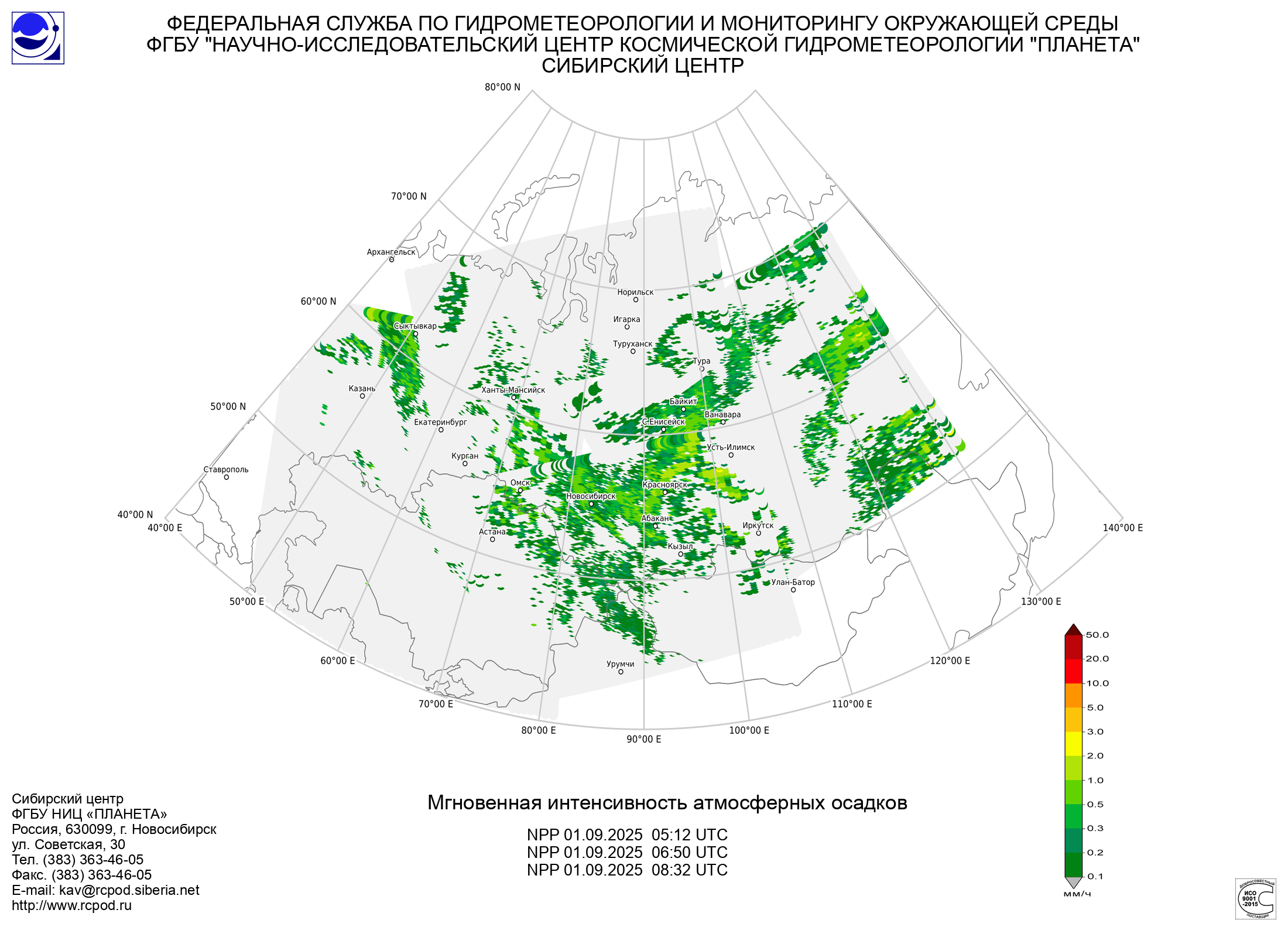Click the Сыктывкар city label

point(415,326)
